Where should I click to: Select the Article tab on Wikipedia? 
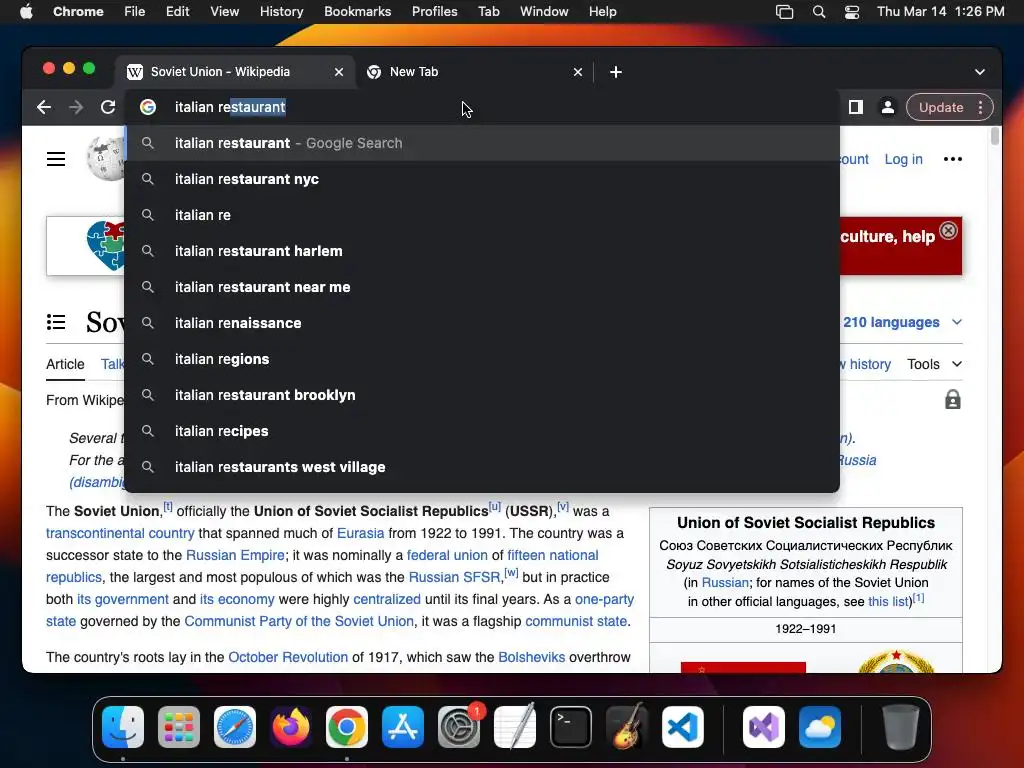coord(65,364)
